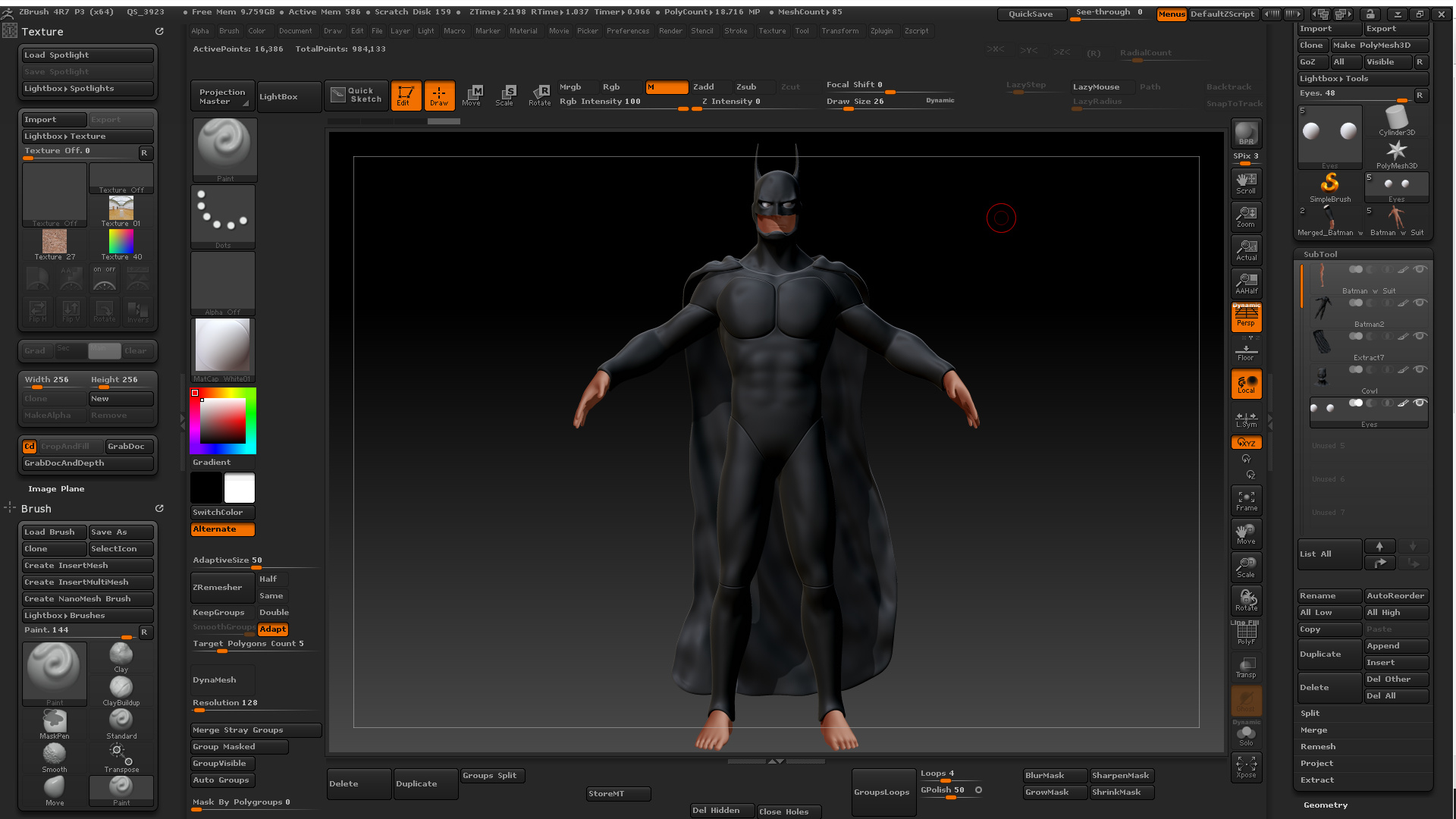Open the Zplugin menu
The width and height of the screenshot is (1456, 819).
pyautogui.click(x=881, y=31)
